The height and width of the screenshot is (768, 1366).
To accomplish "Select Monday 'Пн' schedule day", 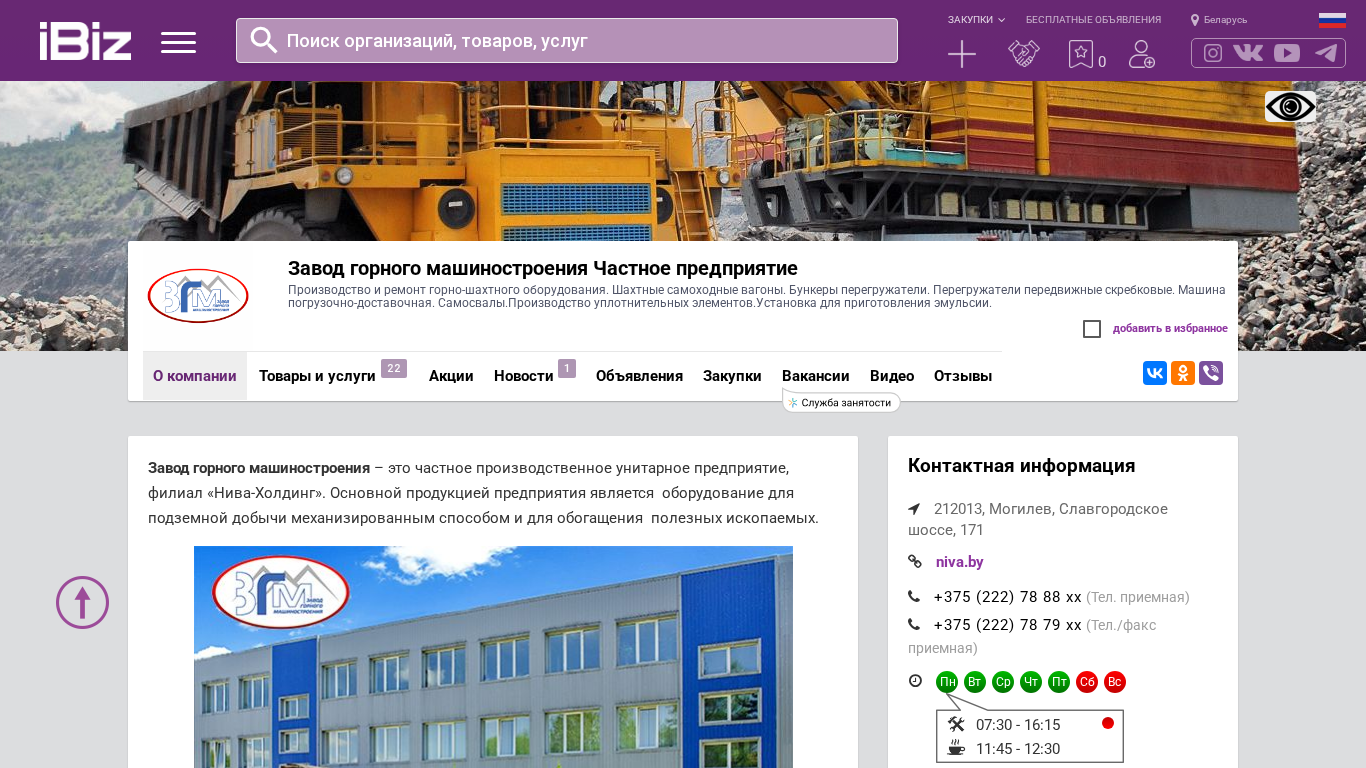I will pos(947,682).
